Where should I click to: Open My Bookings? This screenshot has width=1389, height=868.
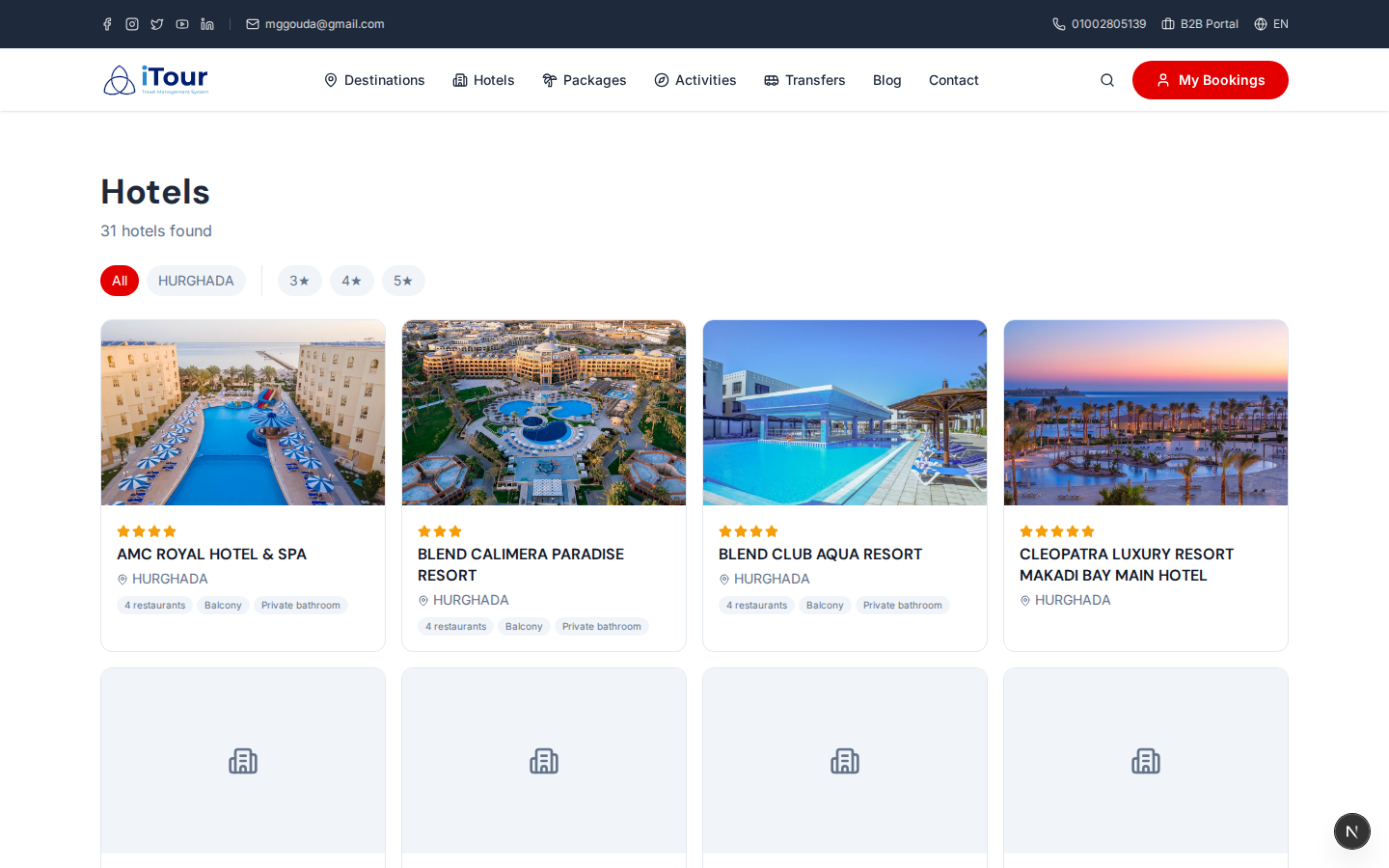(x=1211, y=80)
